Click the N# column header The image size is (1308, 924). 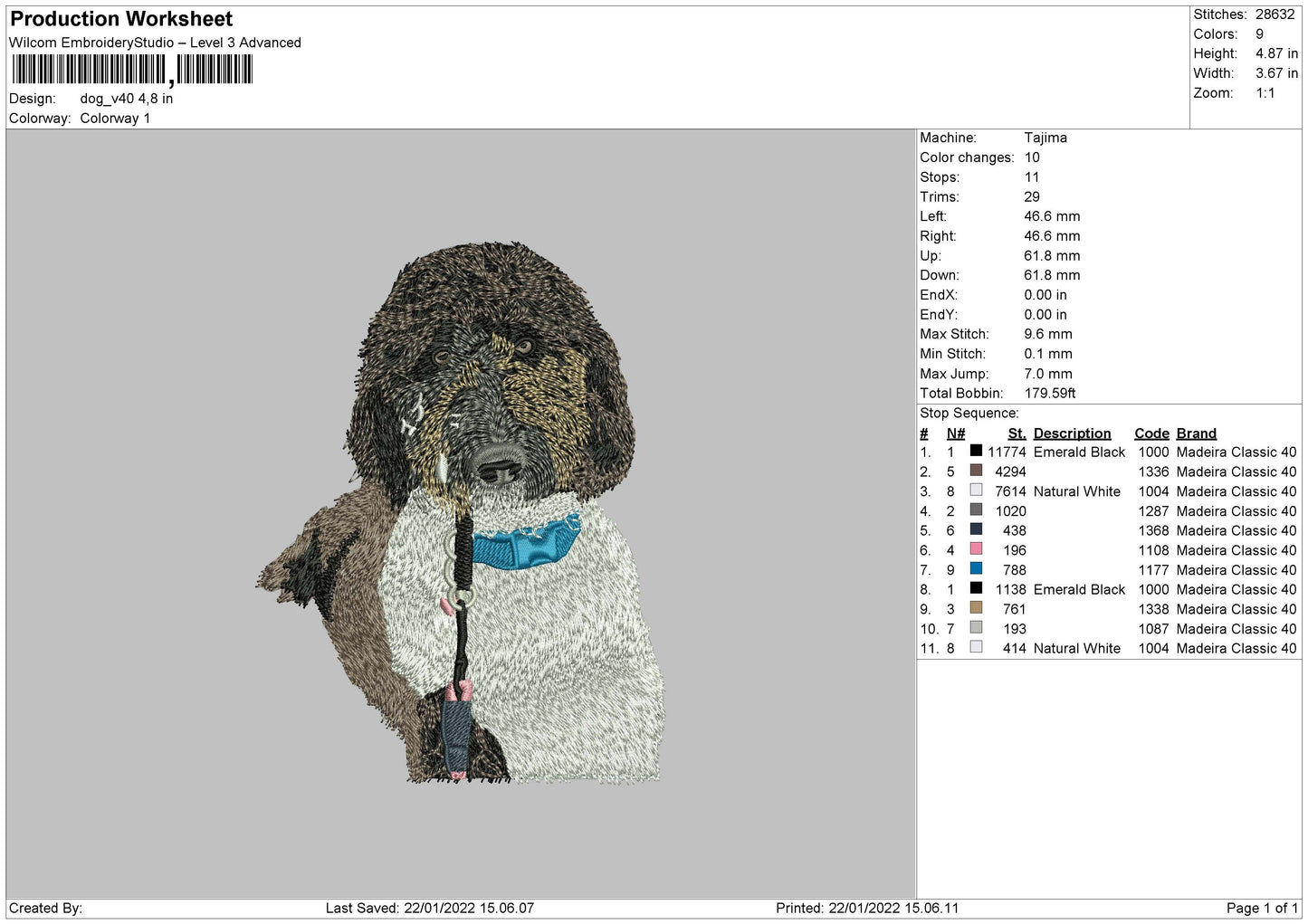click(x=956, y=433)
